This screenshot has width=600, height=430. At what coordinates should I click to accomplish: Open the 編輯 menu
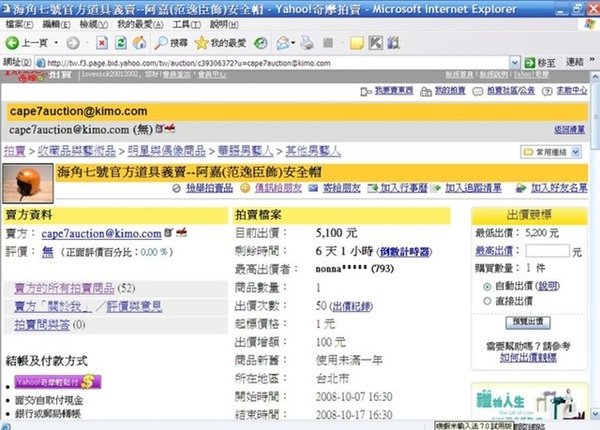pos(56,24)
